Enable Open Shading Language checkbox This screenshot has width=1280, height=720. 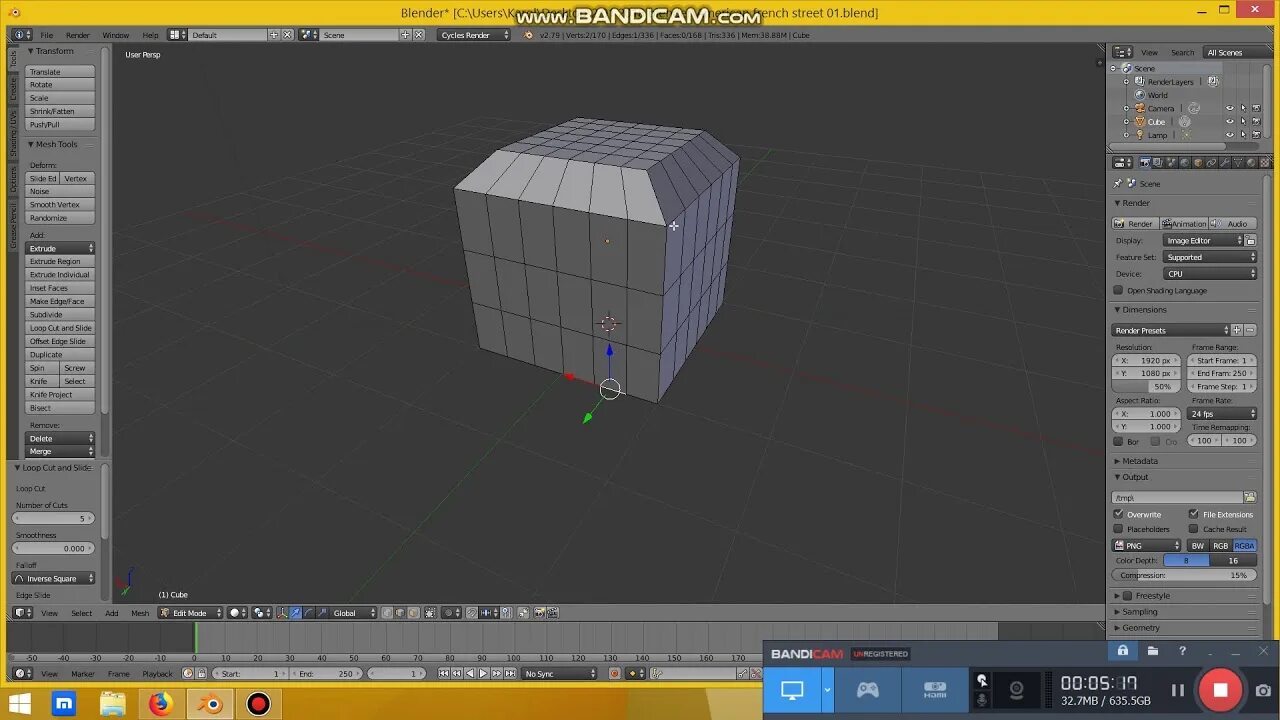click(1119, 290)
